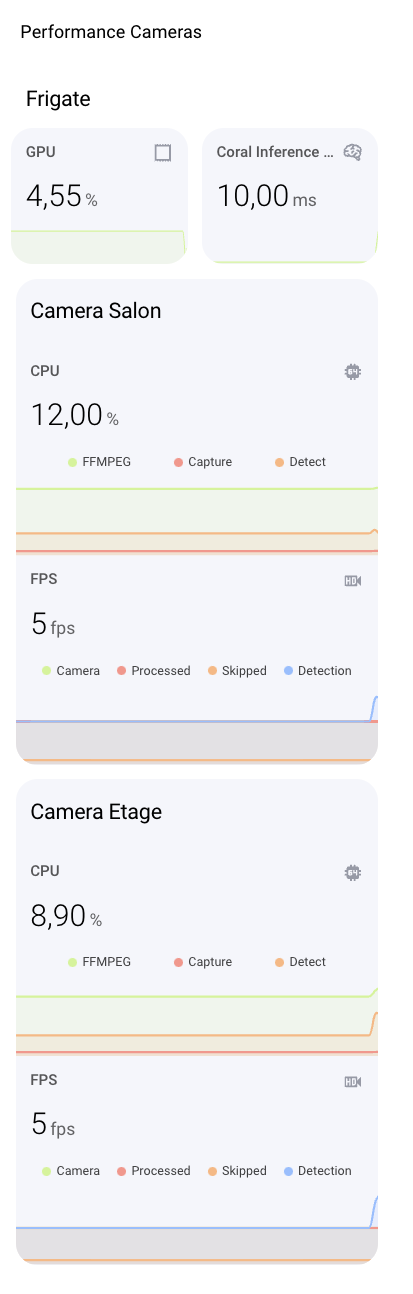Open Coral Inference 10,00 ms card

pyautogui.click(x=290, y=196)
